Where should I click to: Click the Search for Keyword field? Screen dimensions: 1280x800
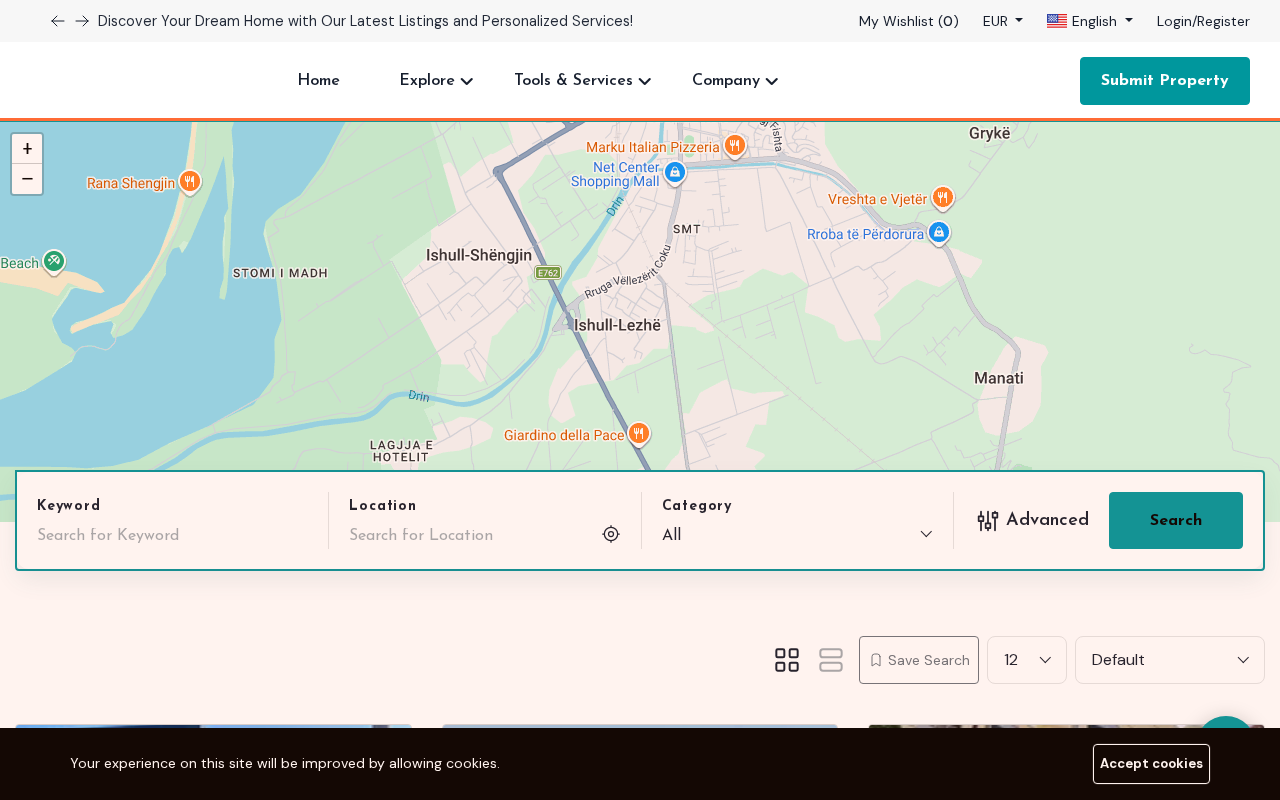[x=170, y=534]
